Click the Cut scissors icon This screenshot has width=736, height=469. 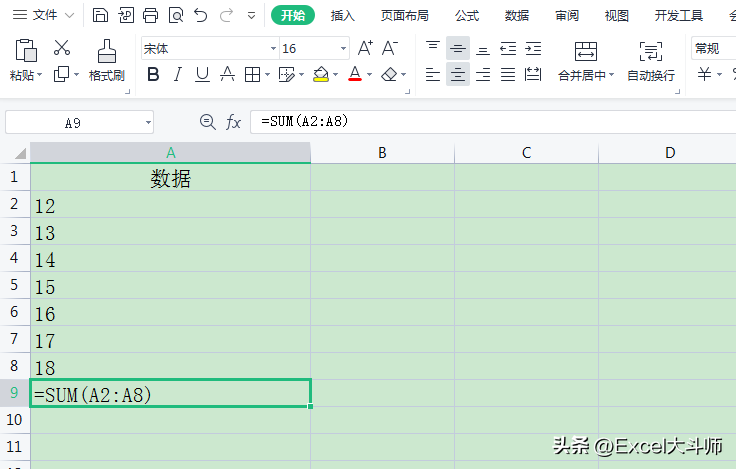61,47
